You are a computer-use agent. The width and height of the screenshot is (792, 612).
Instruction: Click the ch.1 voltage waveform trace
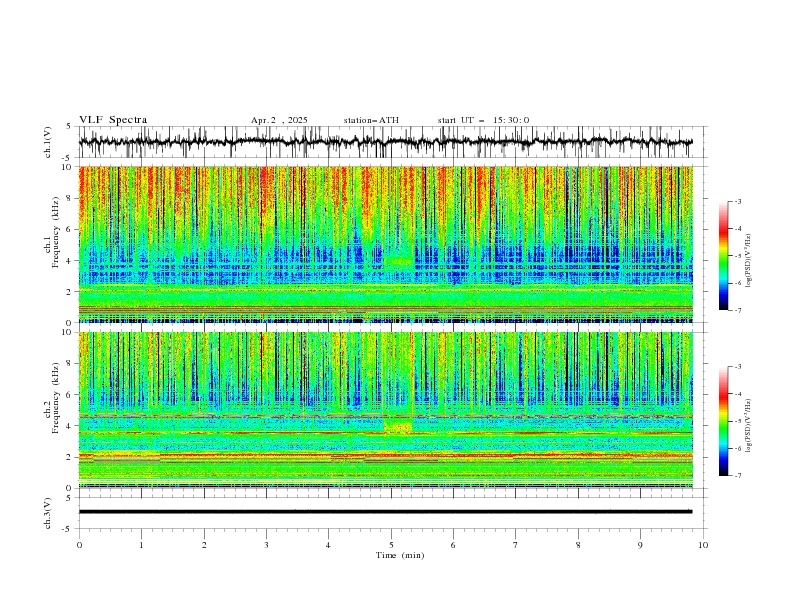(385, 142)
